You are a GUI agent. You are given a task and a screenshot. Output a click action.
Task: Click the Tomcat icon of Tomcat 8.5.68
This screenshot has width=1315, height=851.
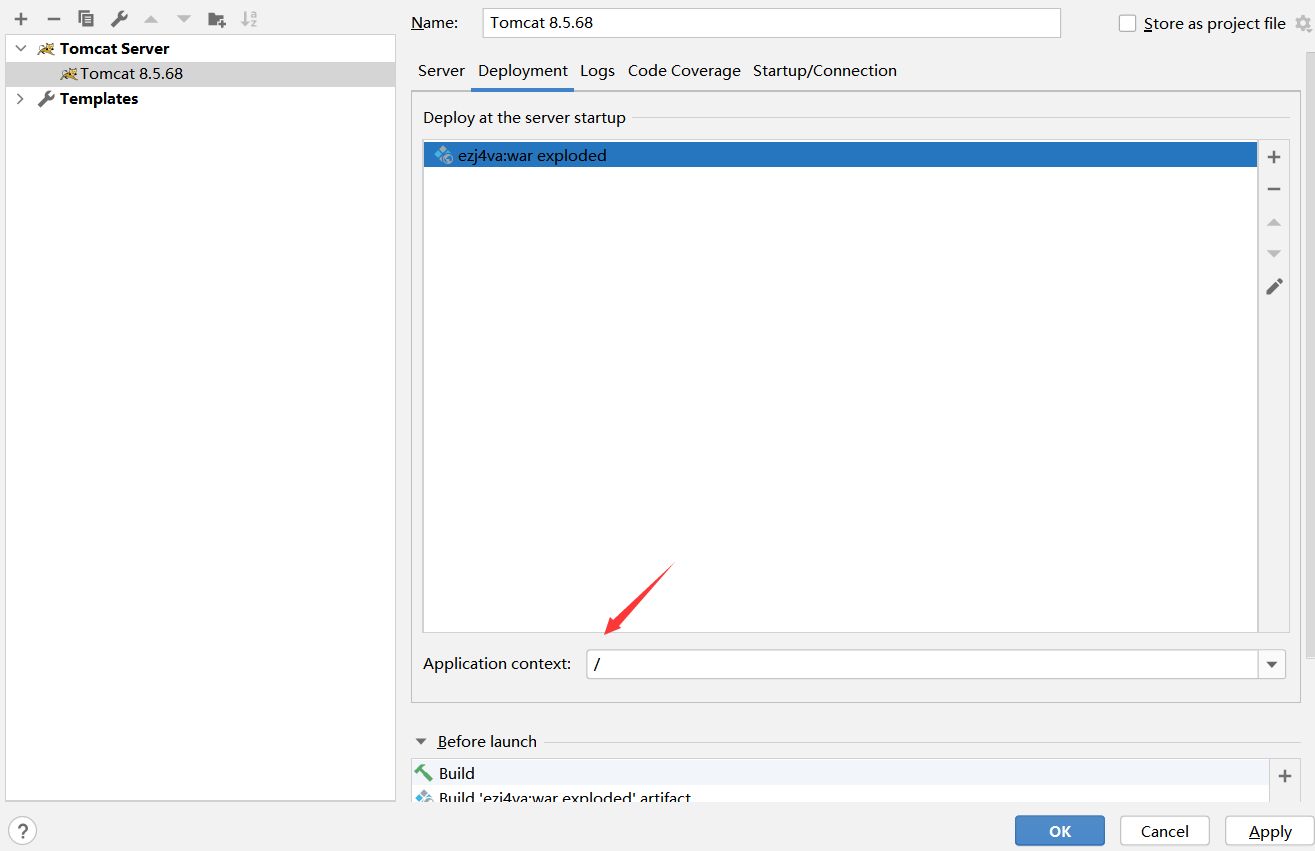pyautogui.click(x=69, y=73)
